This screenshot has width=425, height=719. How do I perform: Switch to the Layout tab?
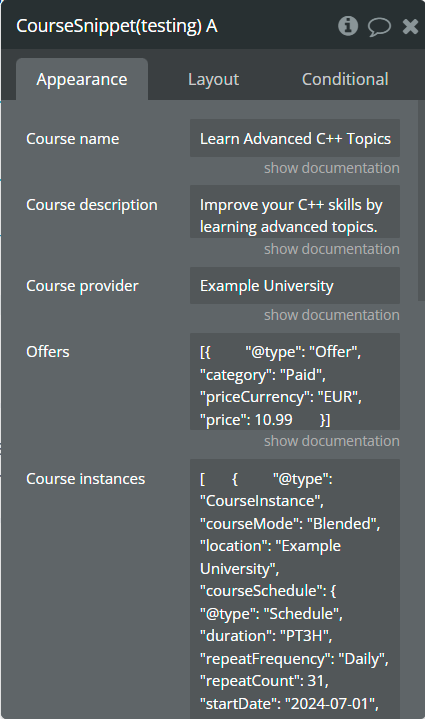(x=213, y=79)
